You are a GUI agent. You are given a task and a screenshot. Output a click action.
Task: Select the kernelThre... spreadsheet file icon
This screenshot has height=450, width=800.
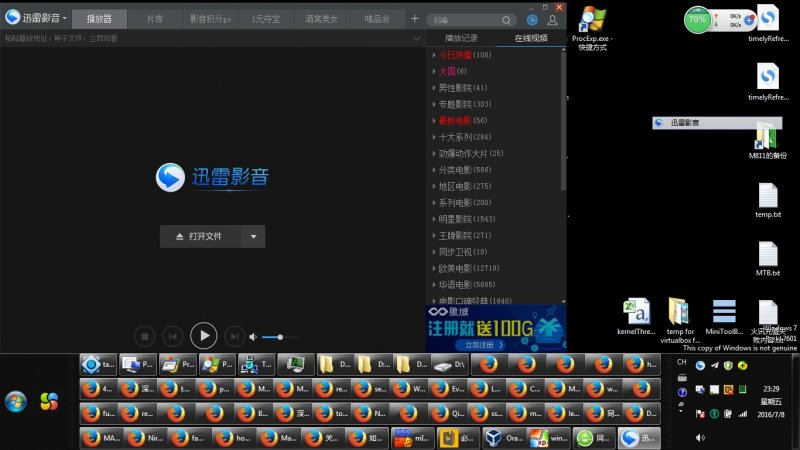[x=636, y=316]
